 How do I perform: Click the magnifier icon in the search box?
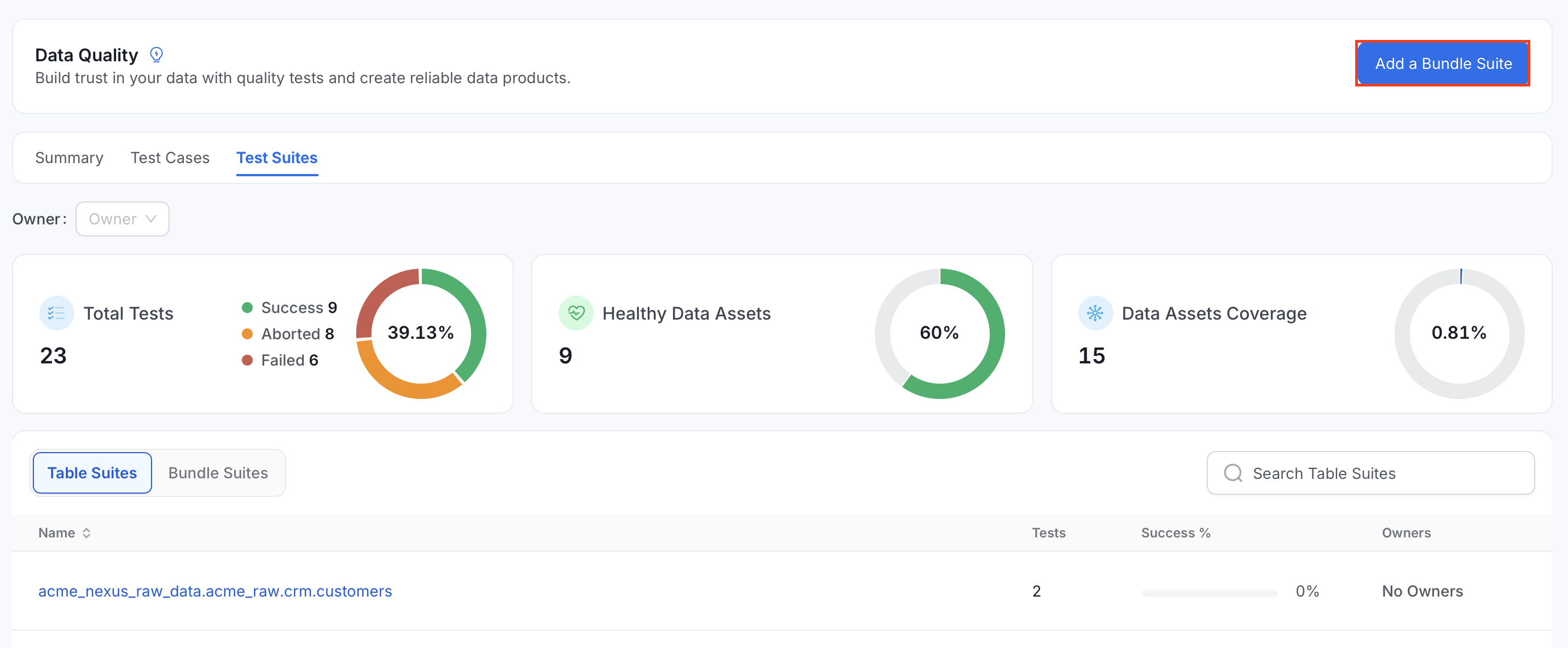point(1233,473)
